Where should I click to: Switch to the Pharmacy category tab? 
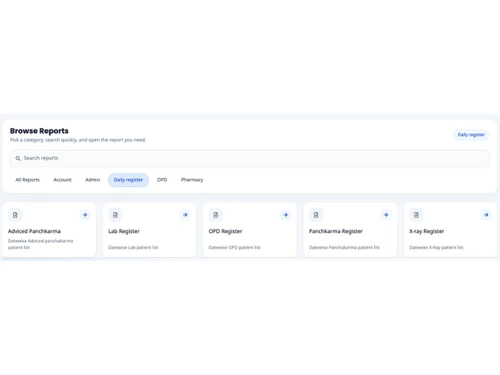pyautogui.click(x=192, y=180)
